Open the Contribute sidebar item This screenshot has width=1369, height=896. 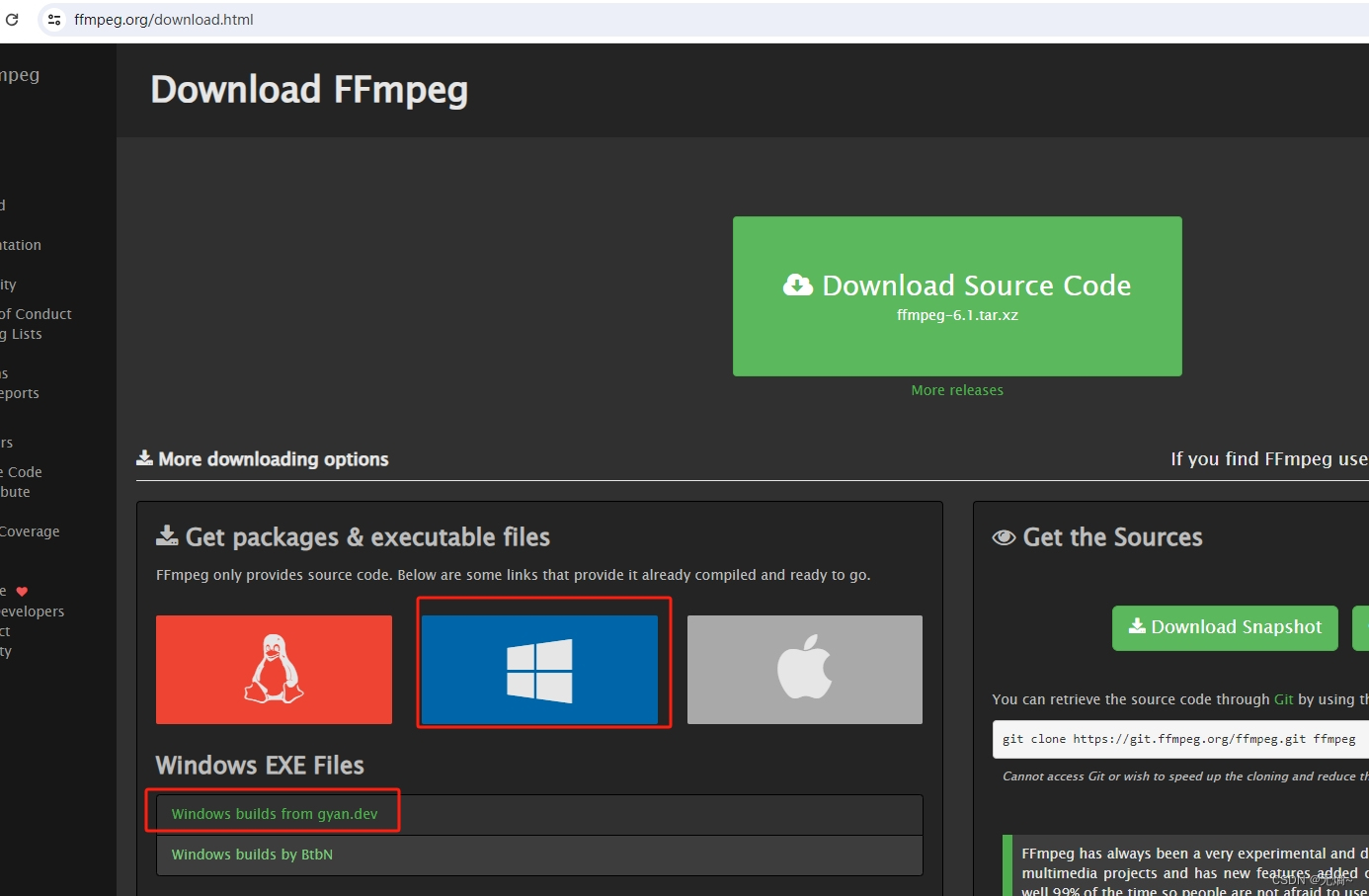15,492
